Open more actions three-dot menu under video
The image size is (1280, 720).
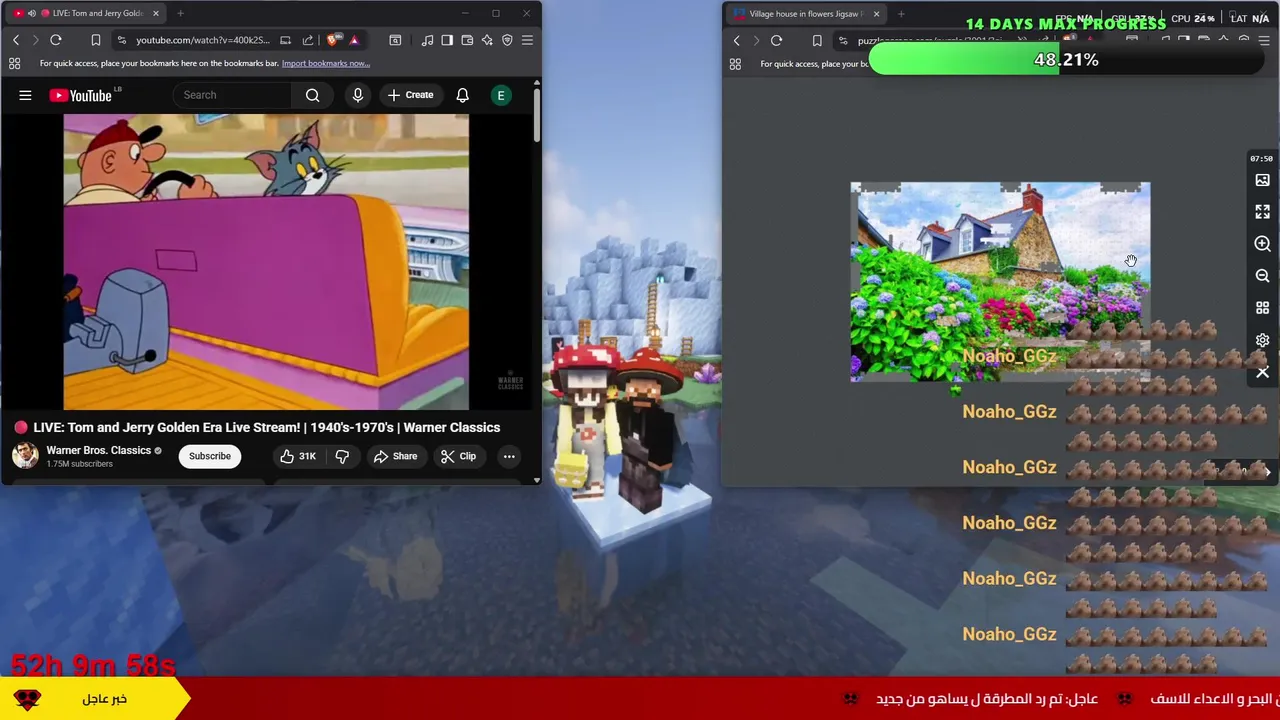[509, 456]
